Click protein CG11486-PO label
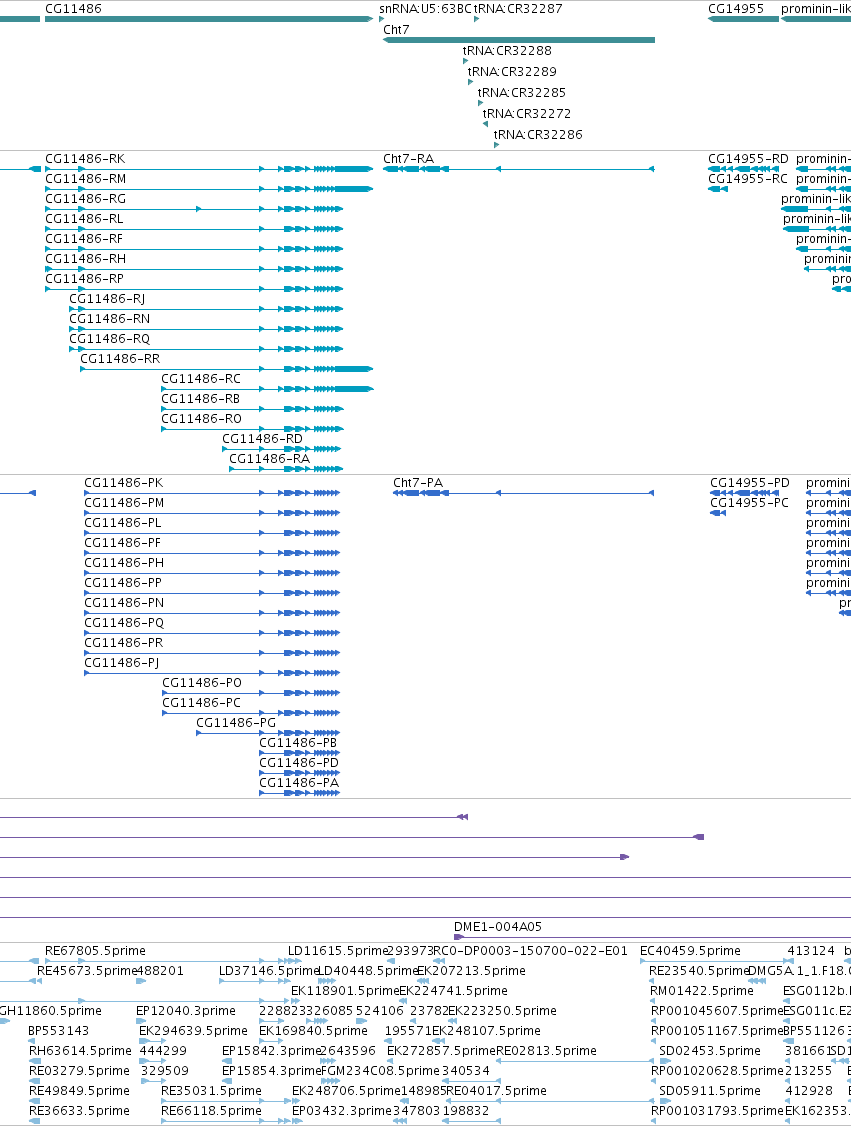Screen dimensions: 851x1126 202,684
